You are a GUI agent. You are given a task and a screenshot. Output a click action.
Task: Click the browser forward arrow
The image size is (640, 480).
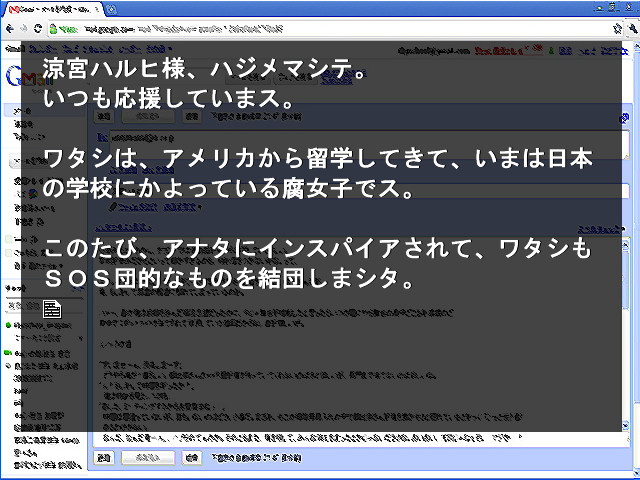[23, 29]
